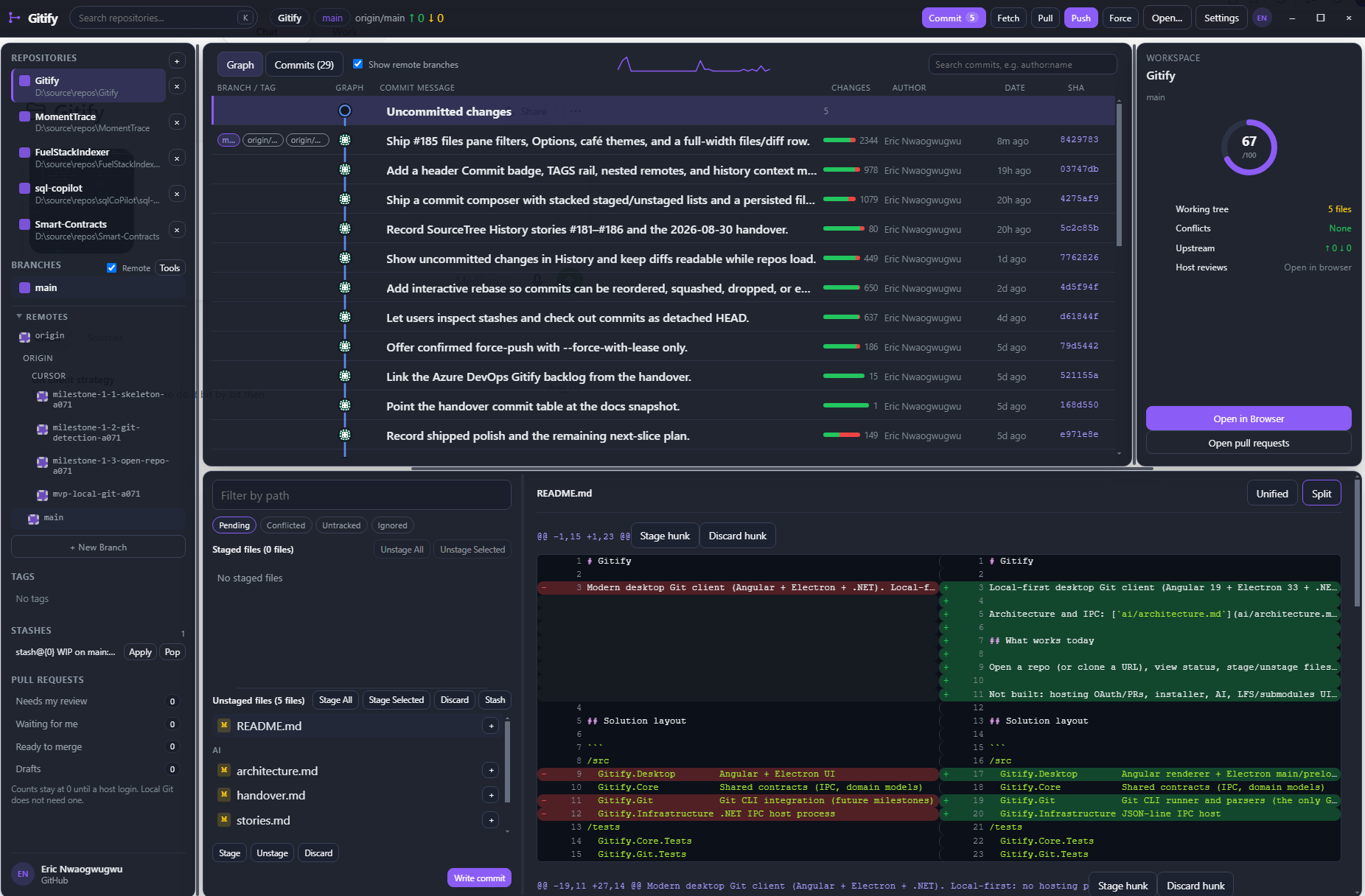Toggle the Show remote branches checkbox
This screenshot has width=1365, height=896.
(358, 64)
